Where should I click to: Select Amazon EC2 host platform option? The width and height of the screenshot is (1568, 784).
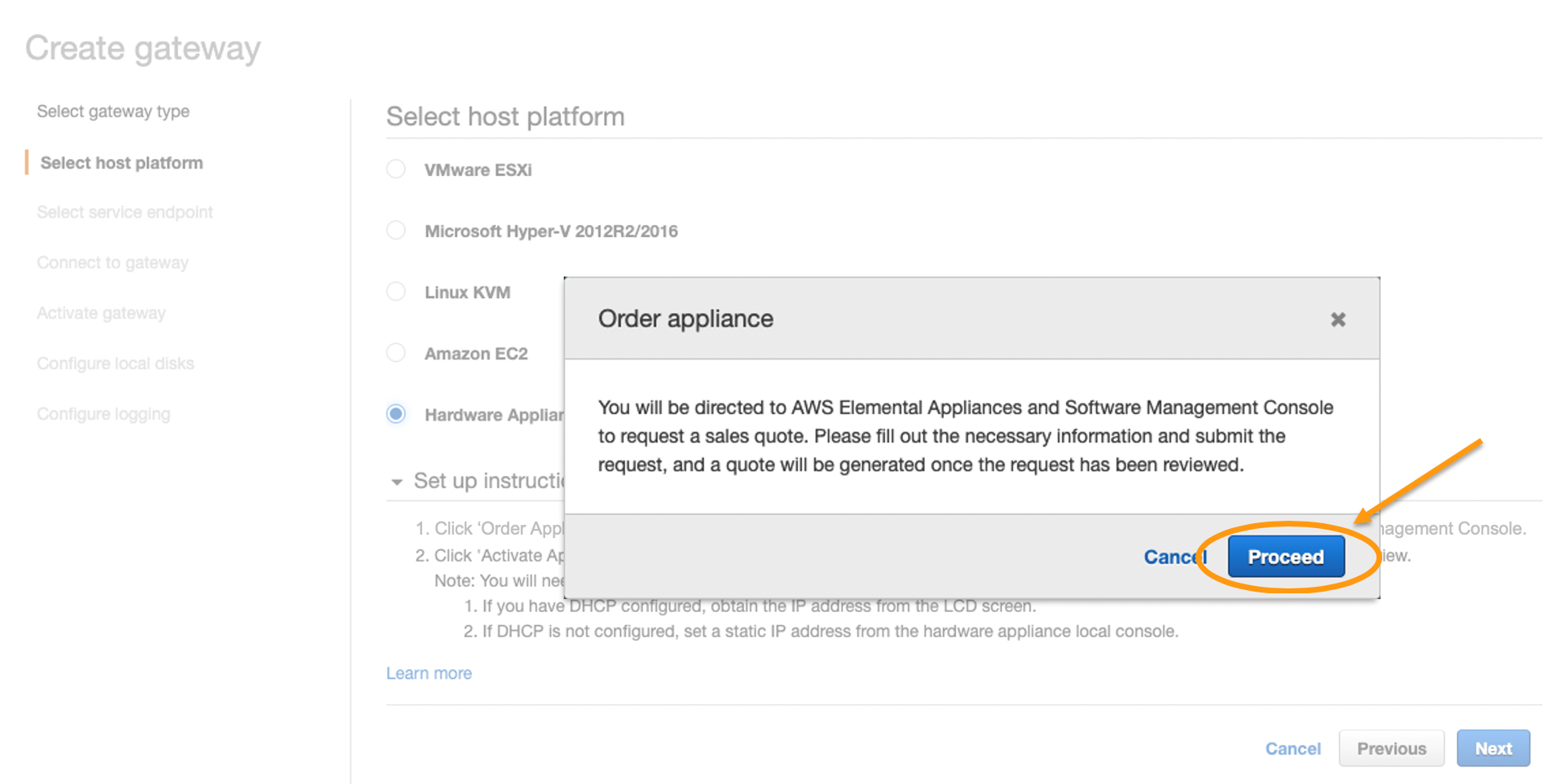(395, 352)
